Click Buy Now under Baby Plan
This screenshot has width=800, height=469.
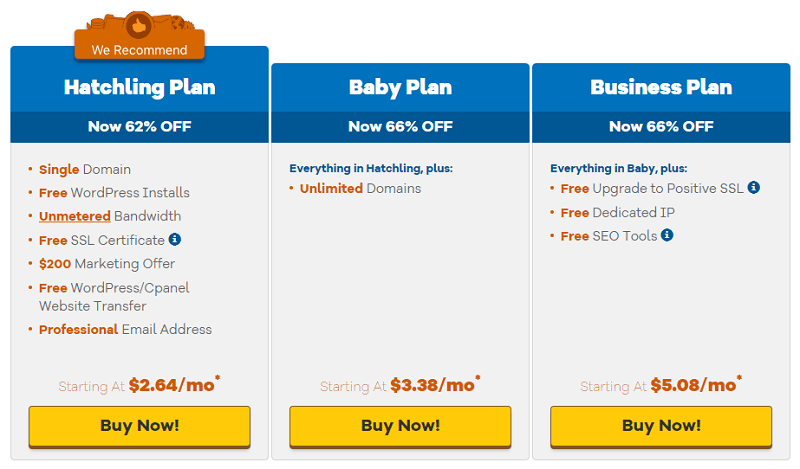[400, 427]
